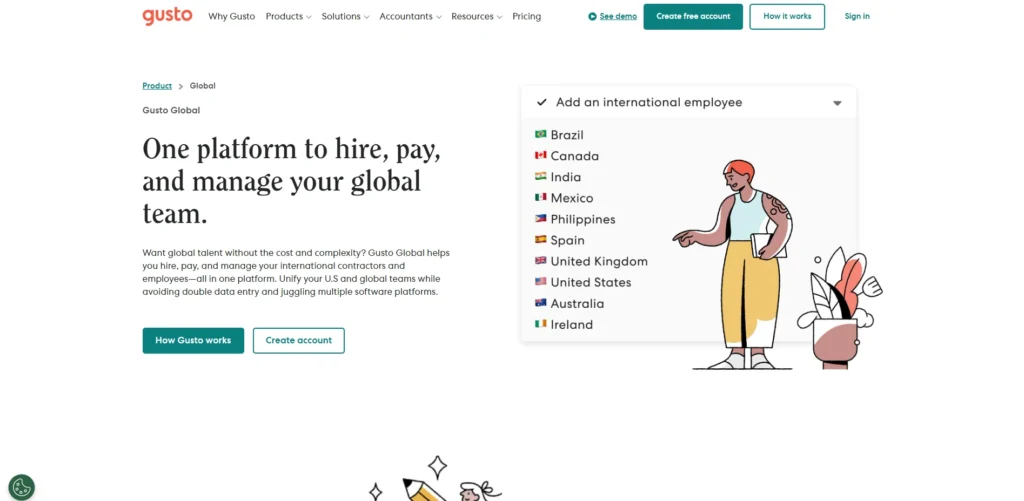
Task: Select Ireland in the country list
Action: click(572, 324)
